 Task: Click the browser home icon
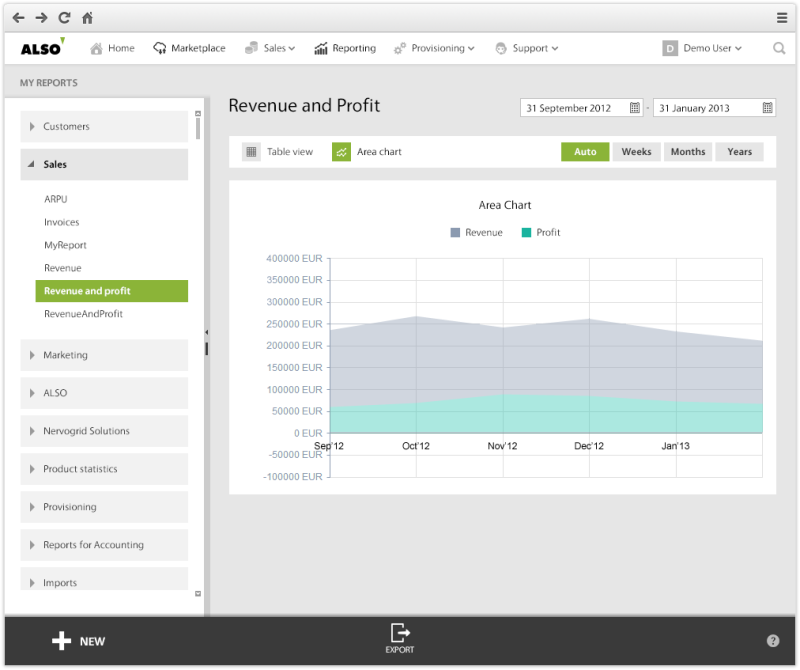[x=88, y=17]
